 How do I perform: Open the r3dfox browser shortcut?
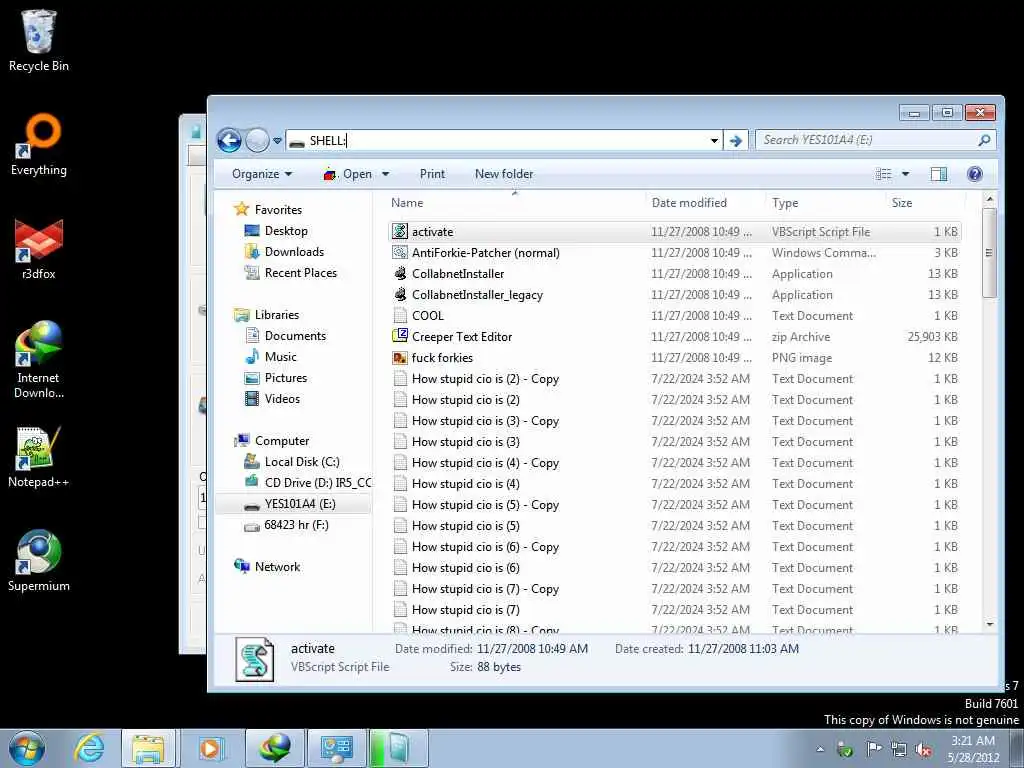[39, 249]
